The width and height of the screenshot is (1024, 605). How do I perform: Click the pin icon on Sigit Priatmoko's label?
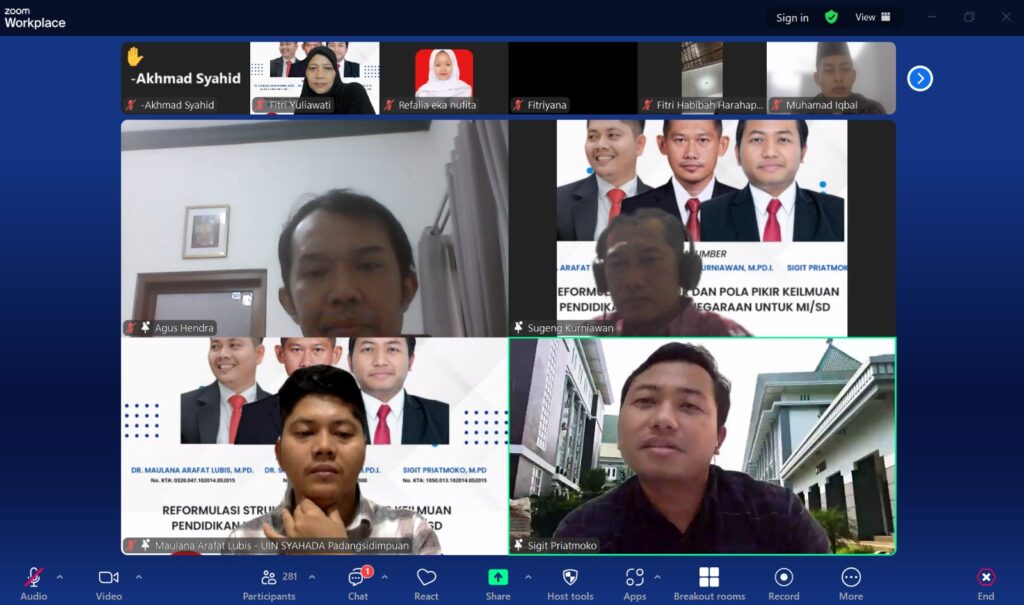[518, 544]
